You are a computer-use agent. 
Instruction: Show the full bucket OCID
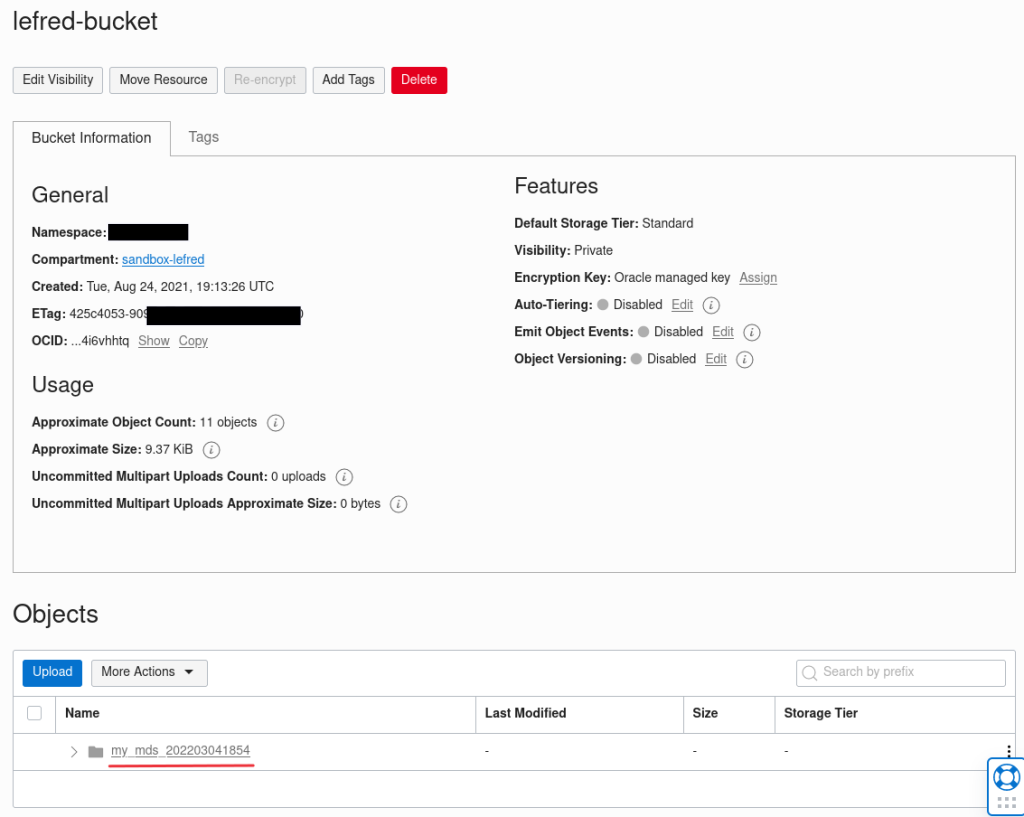pos(154,341)
